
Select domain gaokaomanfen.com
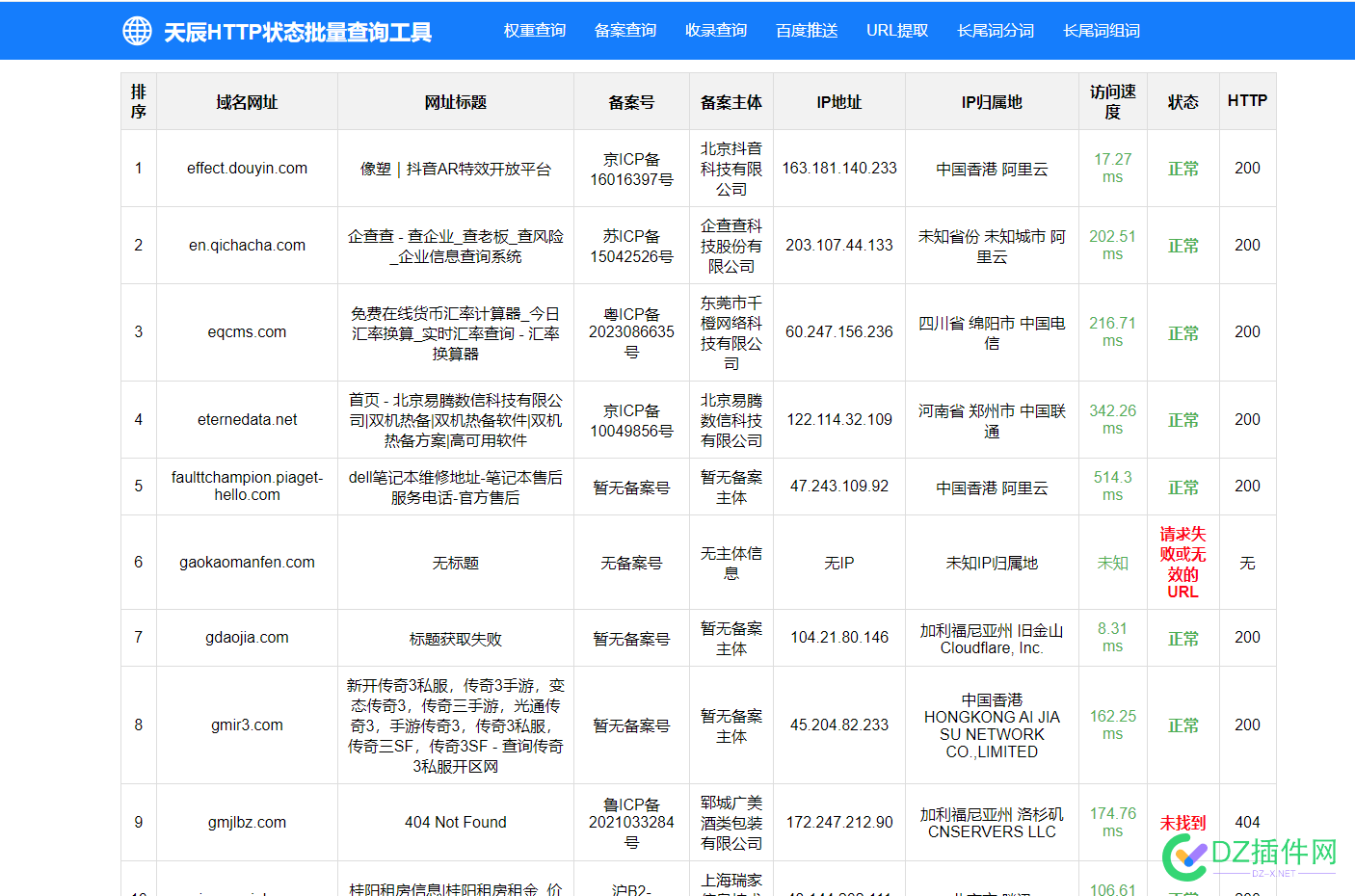pos(247,562)
